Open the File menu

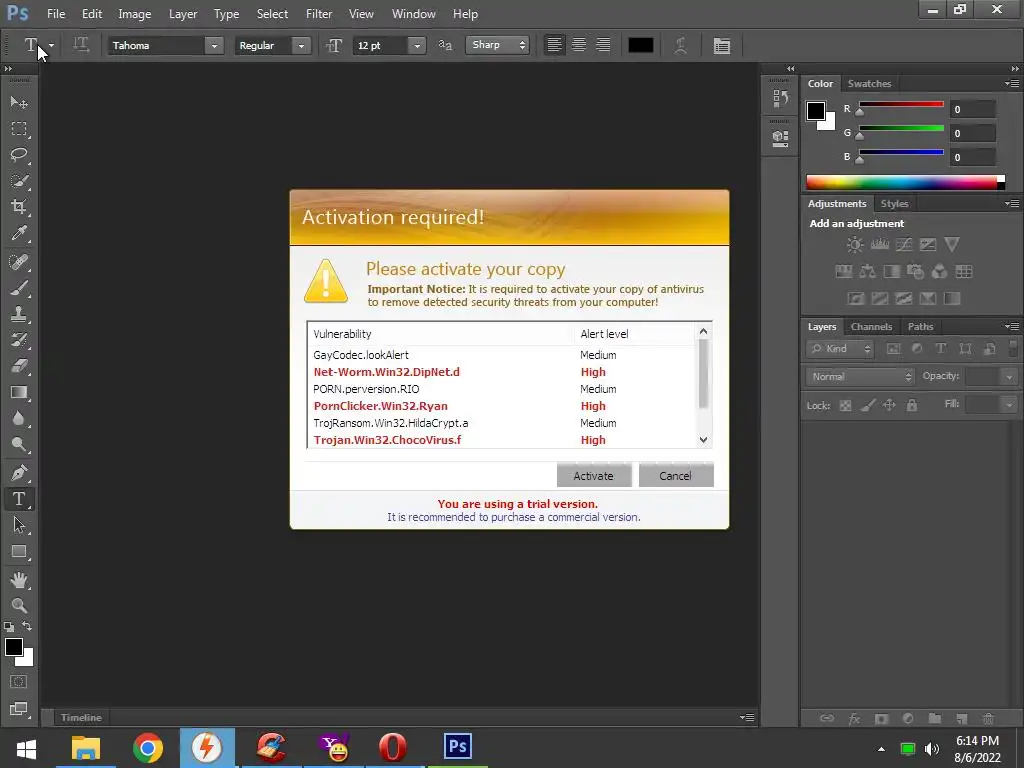tap(56, 14)
